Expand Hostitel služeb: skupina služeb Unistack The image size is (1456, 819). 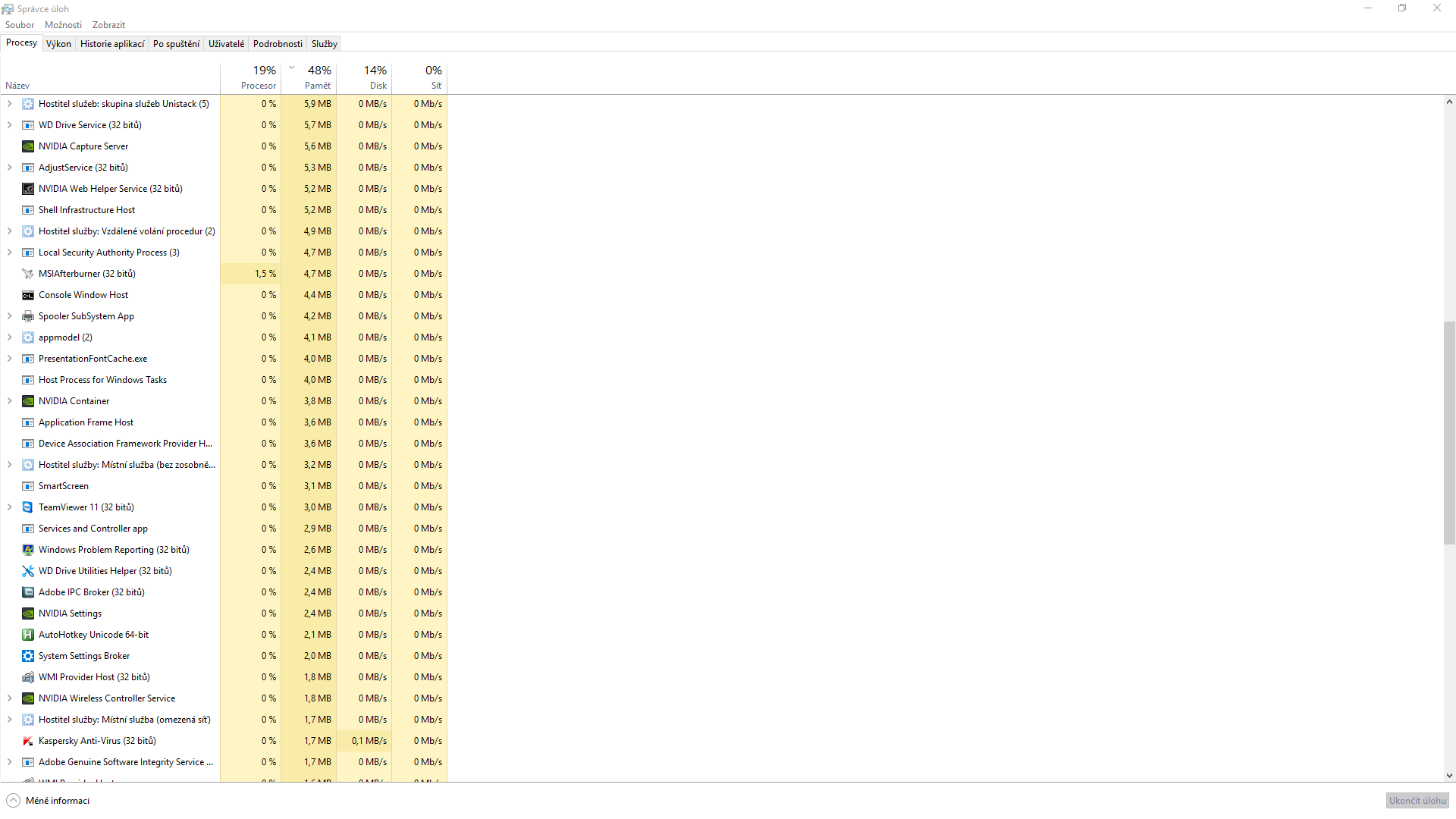pos(10,104)
